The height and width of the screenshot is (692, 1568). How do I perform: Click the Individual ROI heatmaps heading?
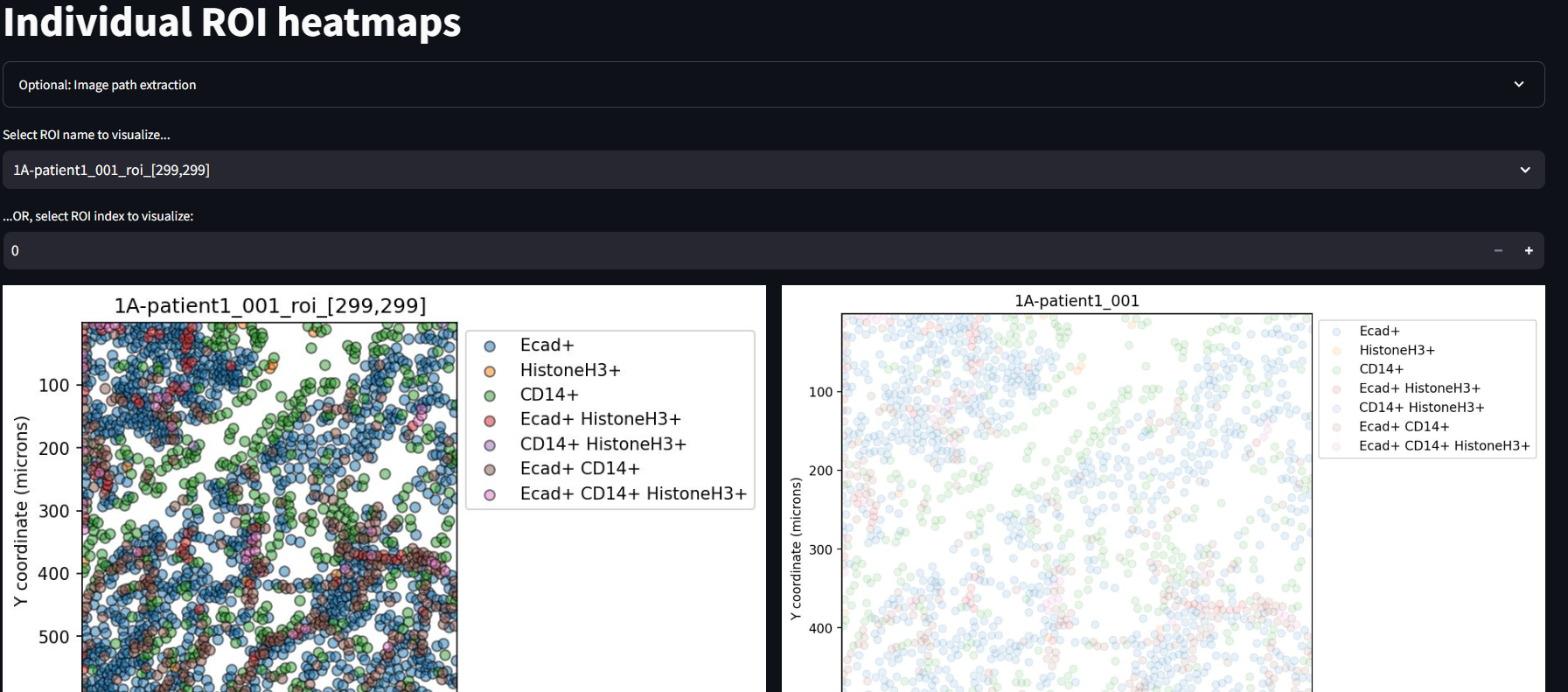(232, 22)
